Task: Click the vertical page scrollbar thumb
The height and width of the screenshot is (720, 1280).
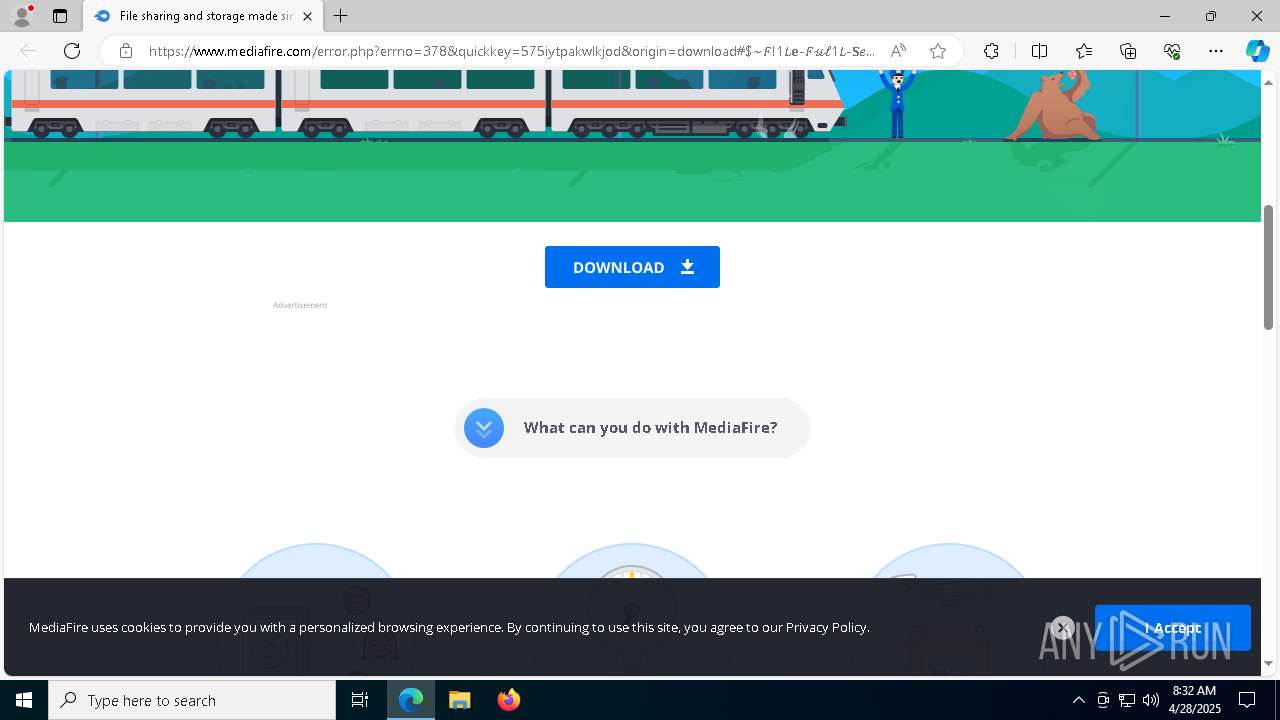Action: coord(1268,267)
